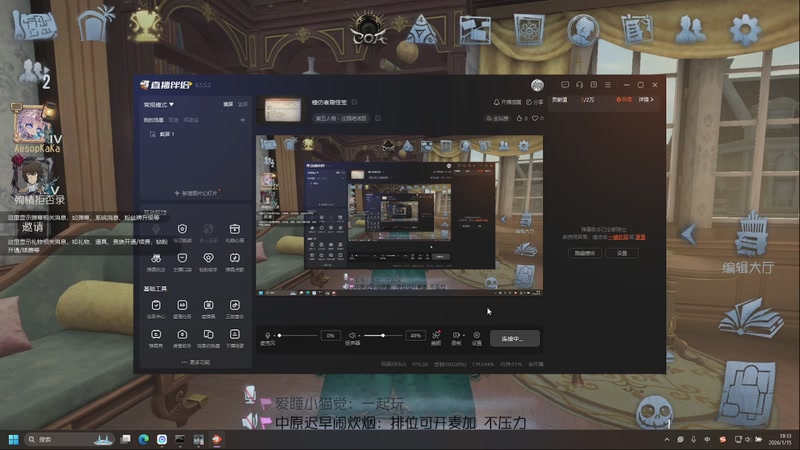
Task: Open the COA emblem in the game top bar
Action: pos(368,29)
